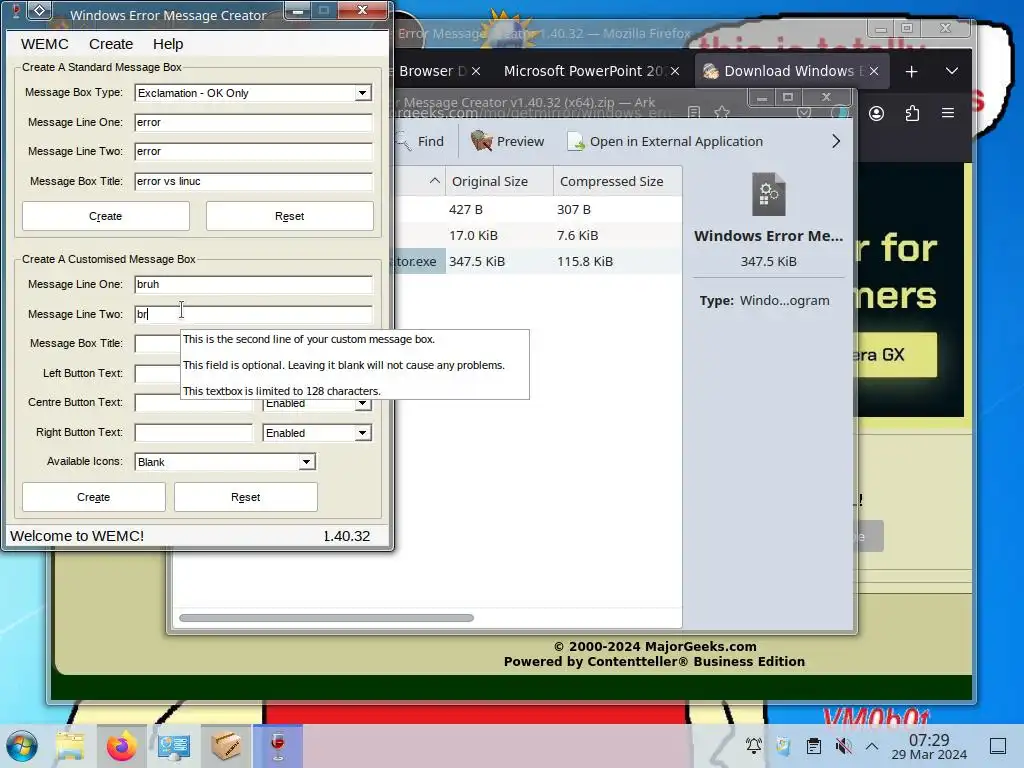1024x768 pixels.
Task: Click the Right Button Text field
Action: point(193,432)
